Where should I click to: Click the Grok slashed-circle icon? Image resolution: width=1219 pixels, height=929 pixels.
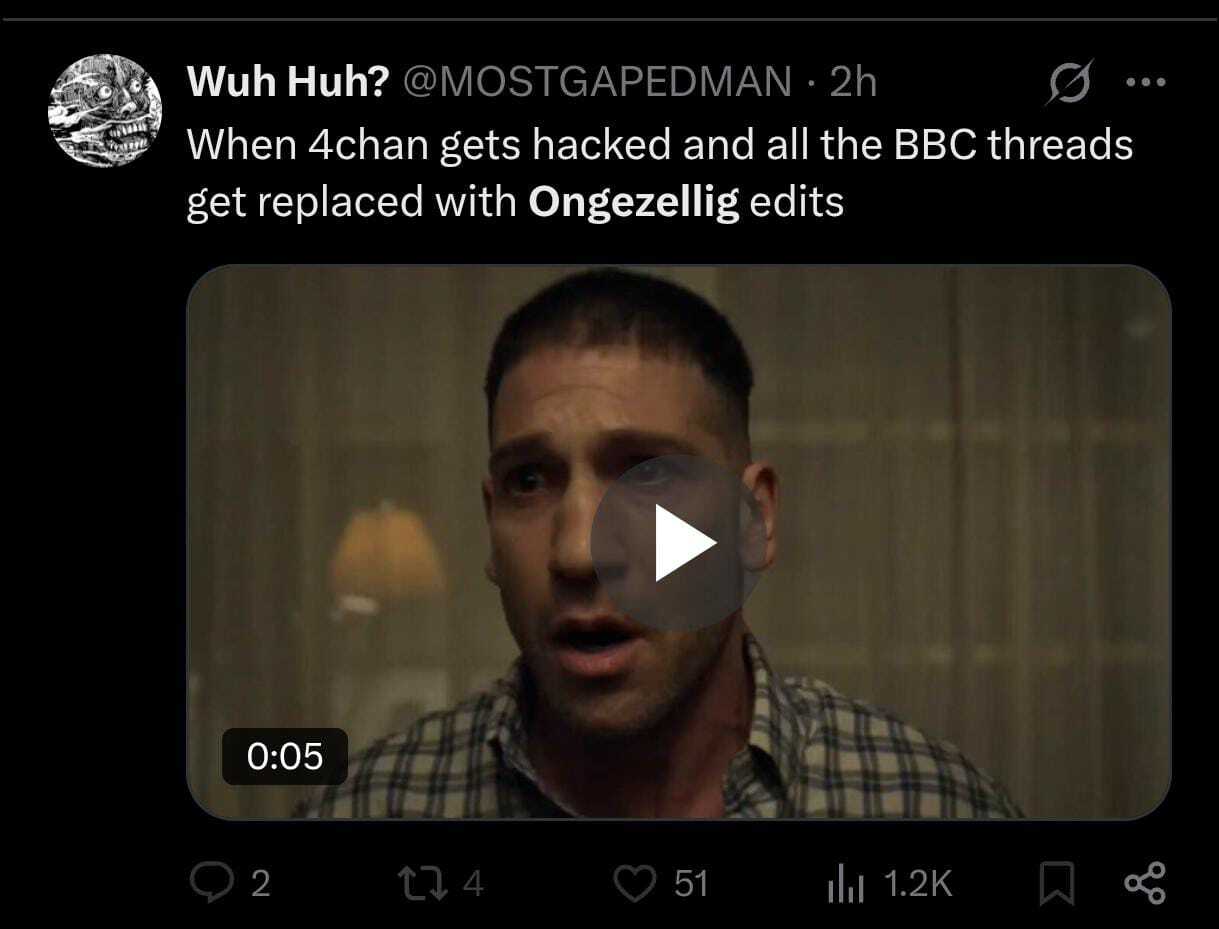click(x=1068, y=83)
